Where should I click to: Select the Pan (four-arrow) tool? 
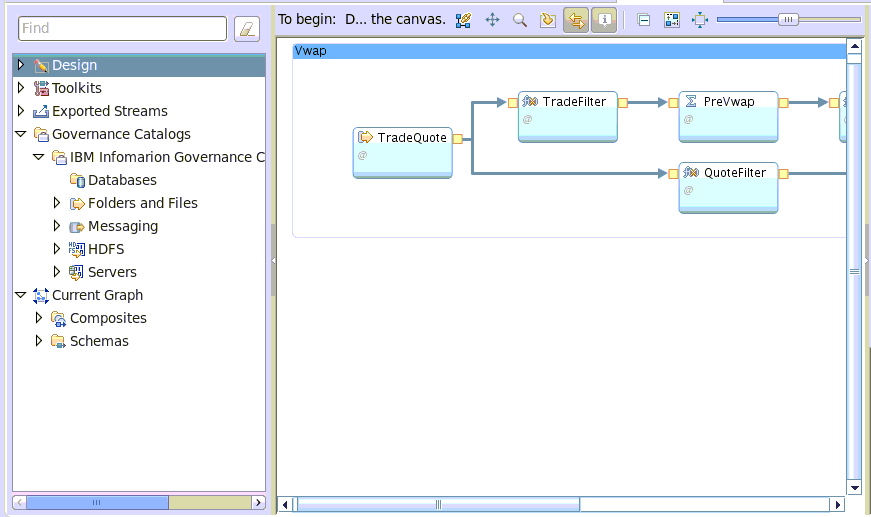point(492,19)
